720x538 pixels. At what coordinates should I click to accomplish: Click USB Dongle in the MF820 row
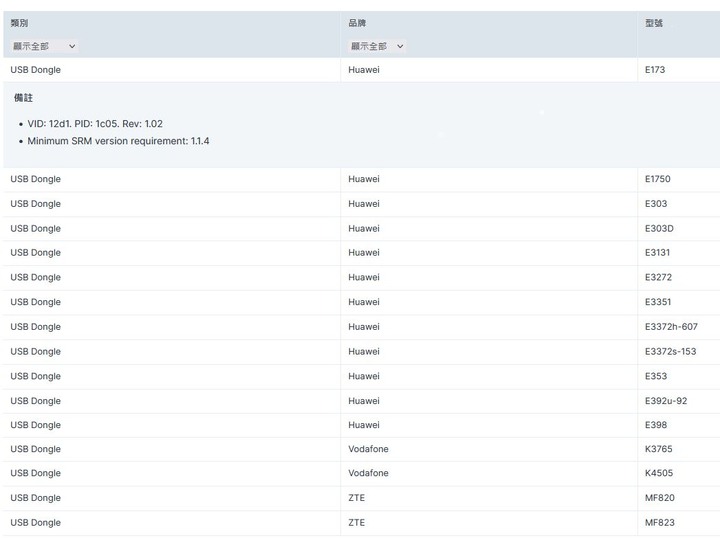[35, 498]
